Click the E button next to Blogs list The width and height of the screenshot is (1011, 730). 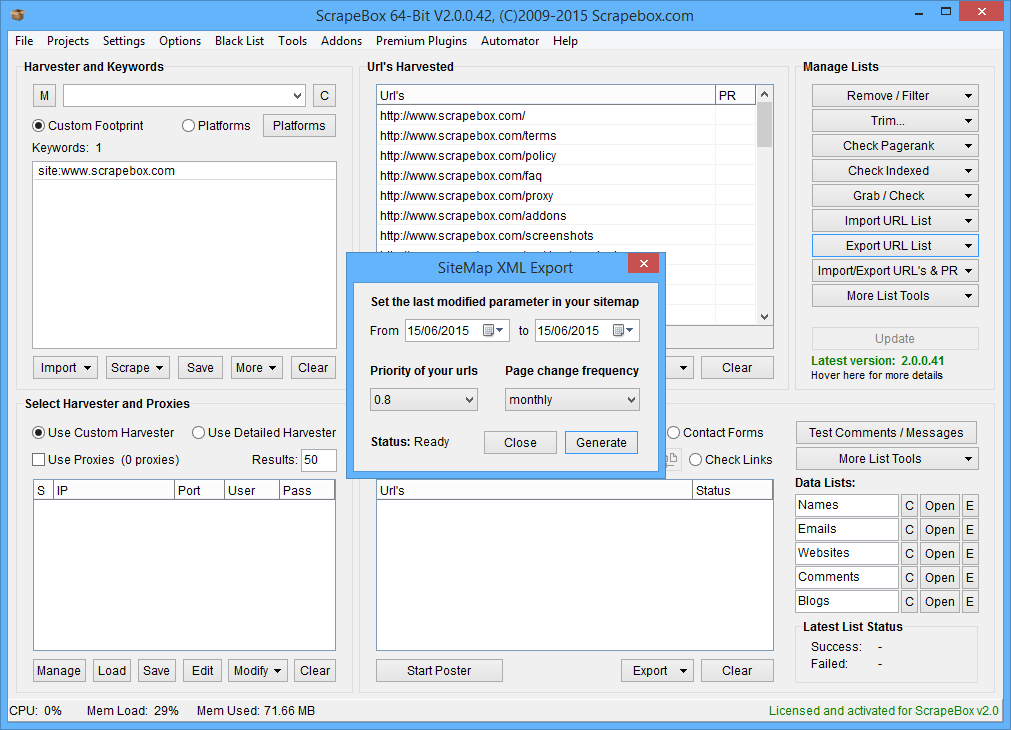point(969,602)
